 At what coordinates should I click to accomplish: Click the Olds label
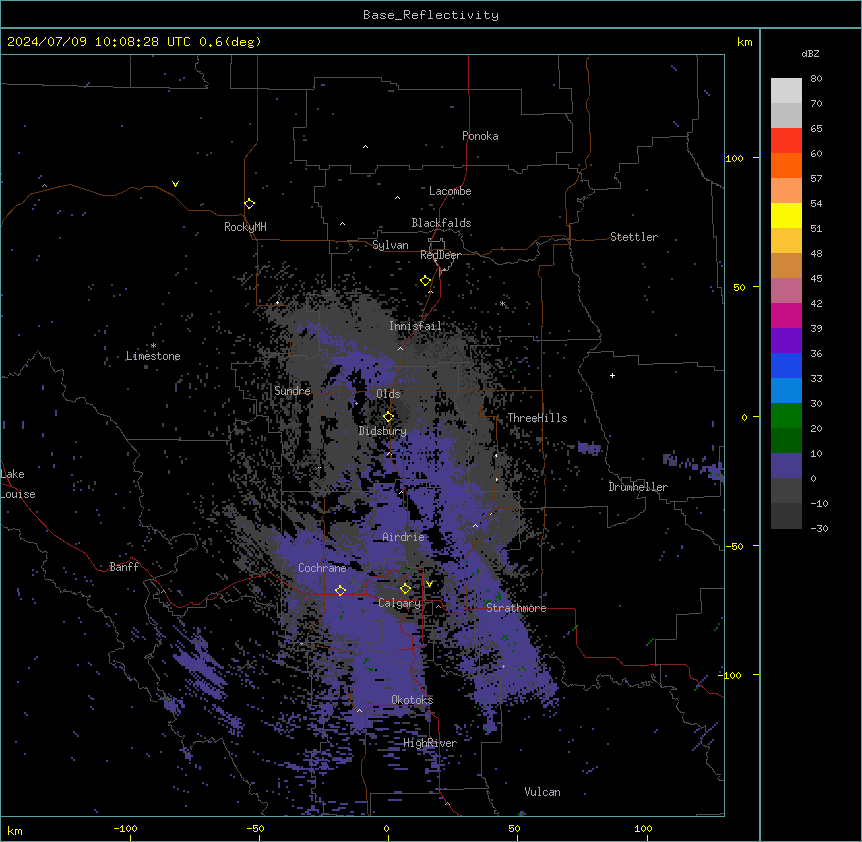388,394
